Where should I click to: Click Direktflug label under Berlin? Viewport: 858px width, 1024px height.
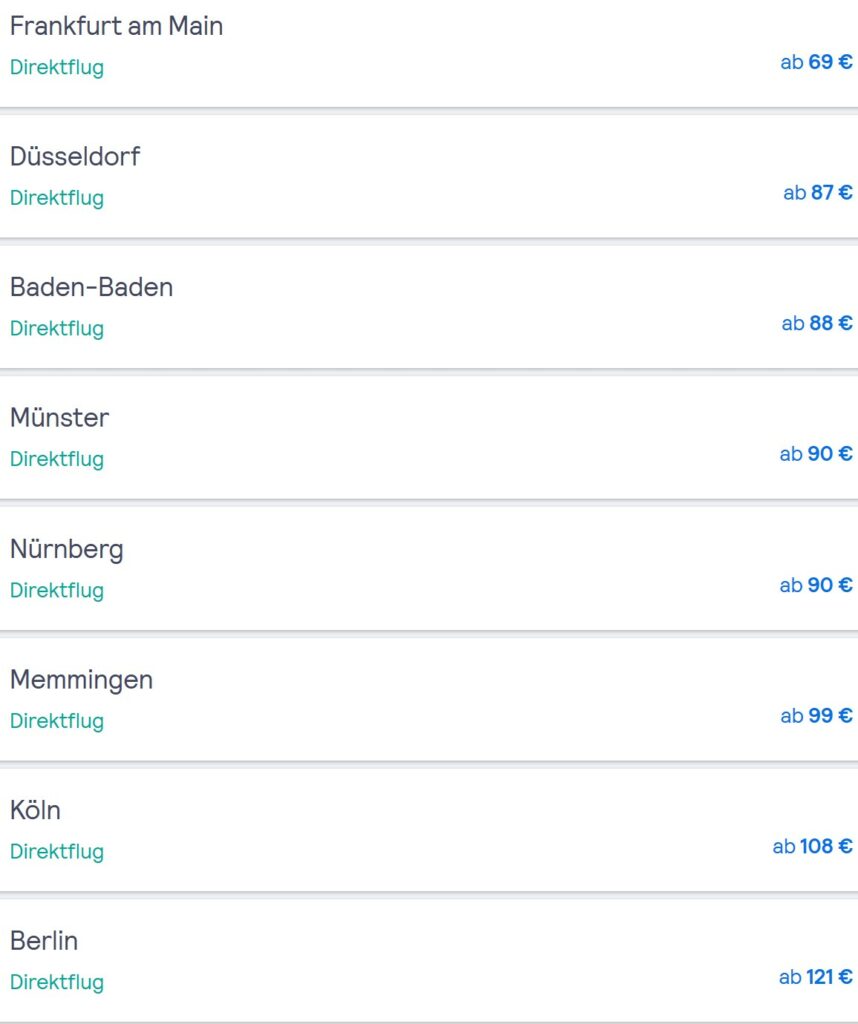click(x=57, y=982)
